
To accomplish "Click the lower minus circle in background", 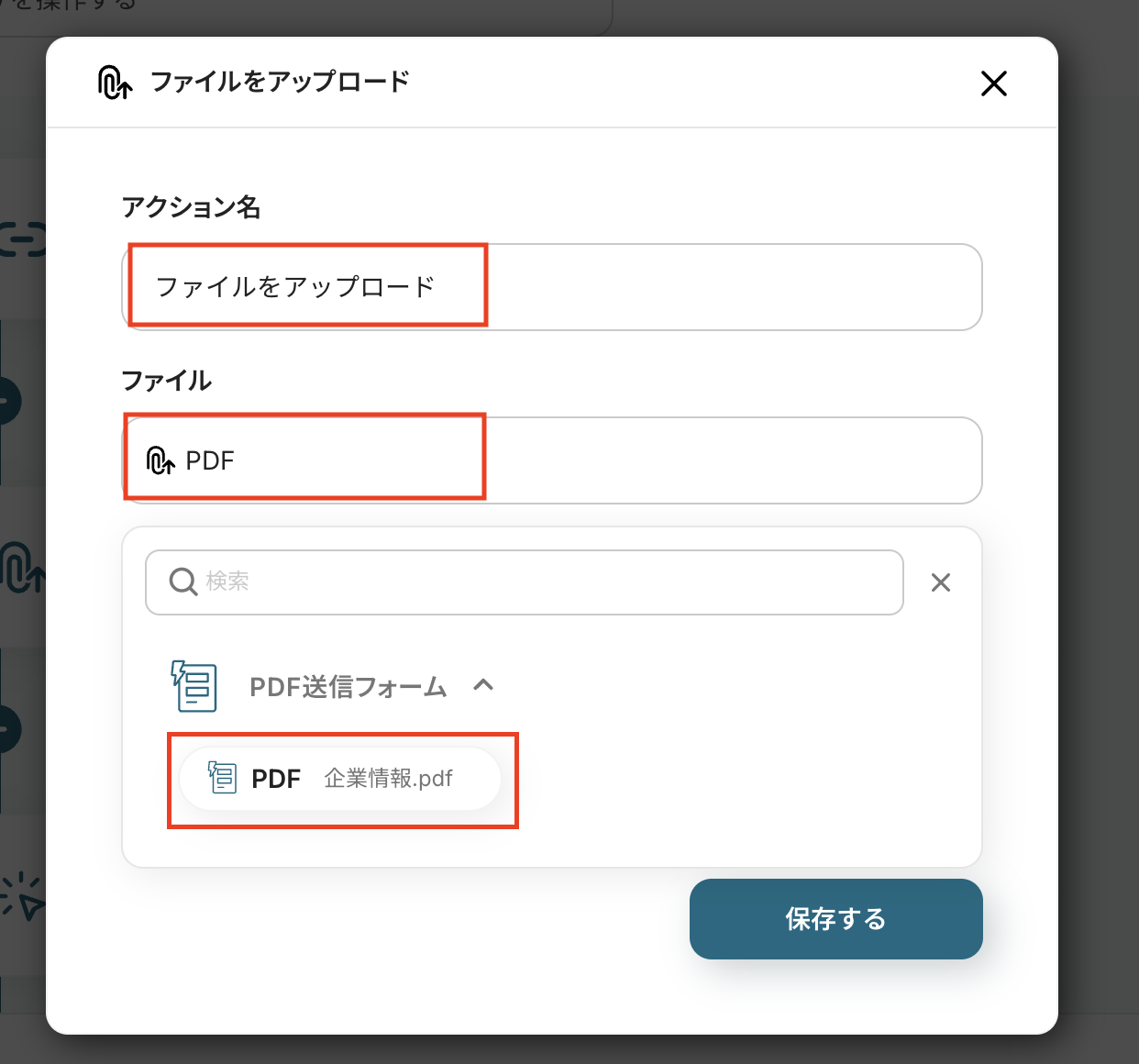I will point(9,729).
